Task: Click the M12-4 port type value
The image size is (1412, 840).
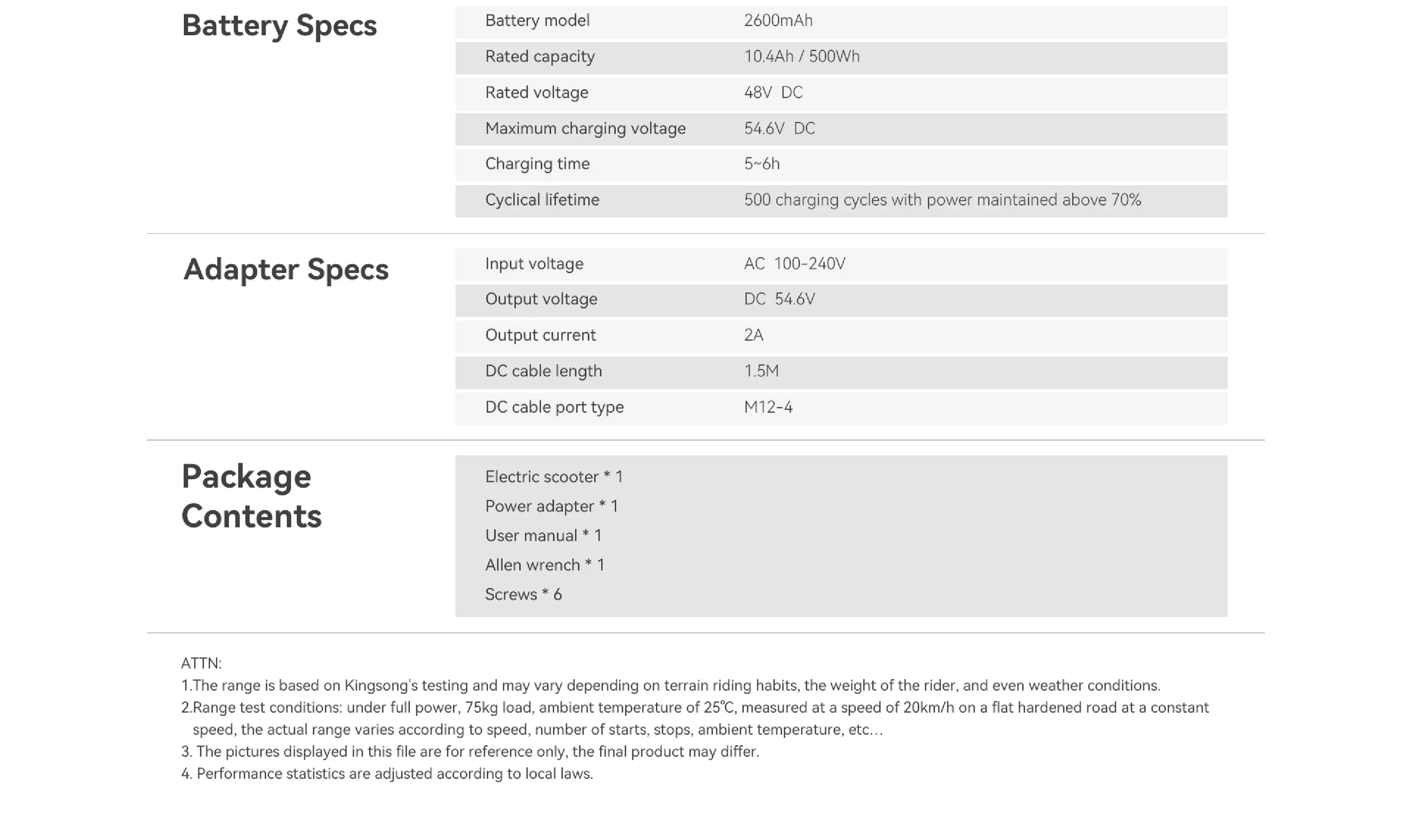Action: (x=768, y=407)
